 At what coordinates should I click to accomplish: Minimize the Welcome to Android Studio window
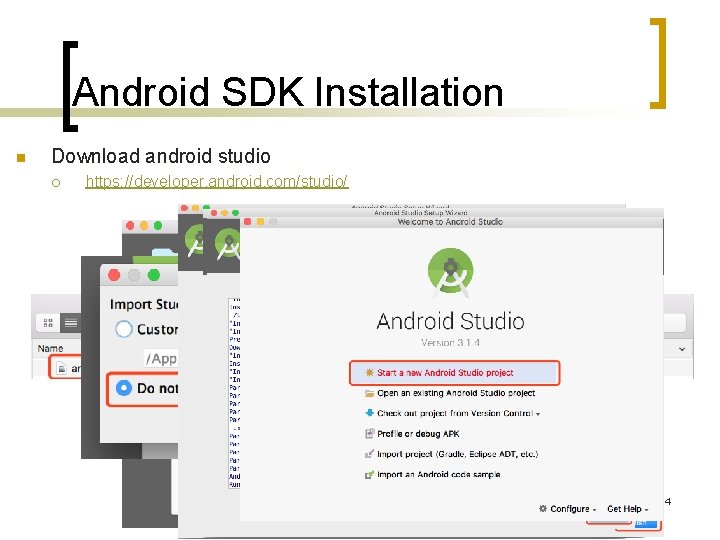(x=260, y=222)
